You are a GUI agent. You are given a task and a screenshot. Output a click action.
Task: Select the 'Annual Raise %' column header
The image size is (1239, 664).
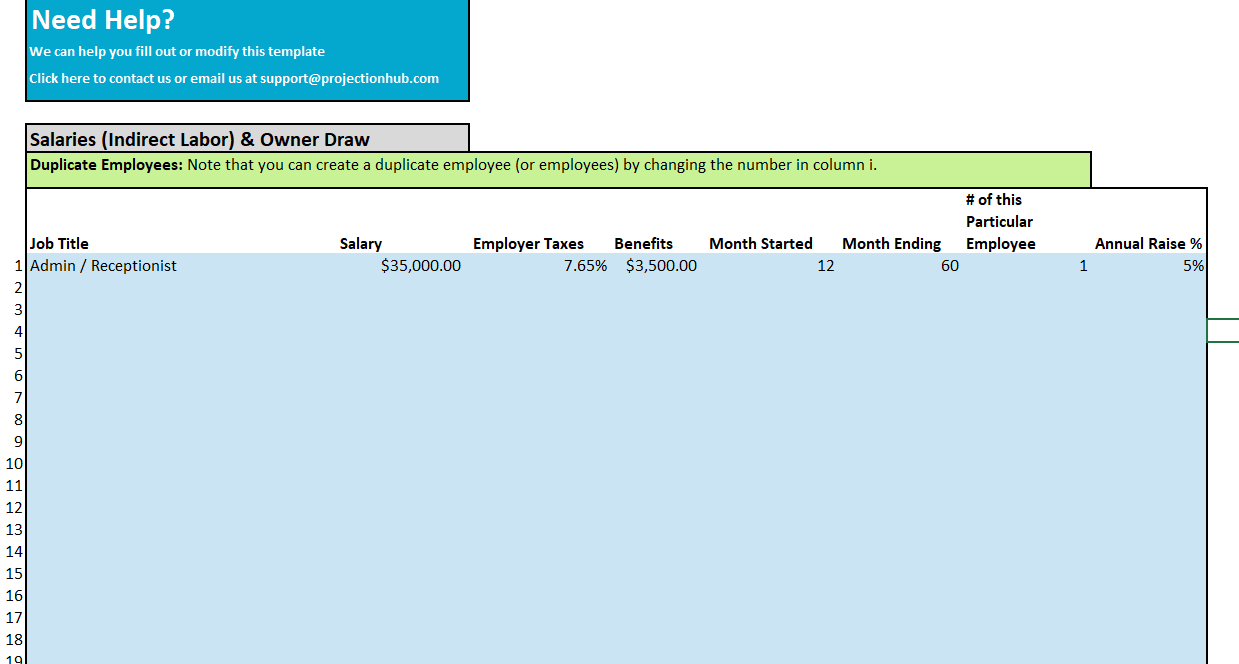tap(1148, 243)
